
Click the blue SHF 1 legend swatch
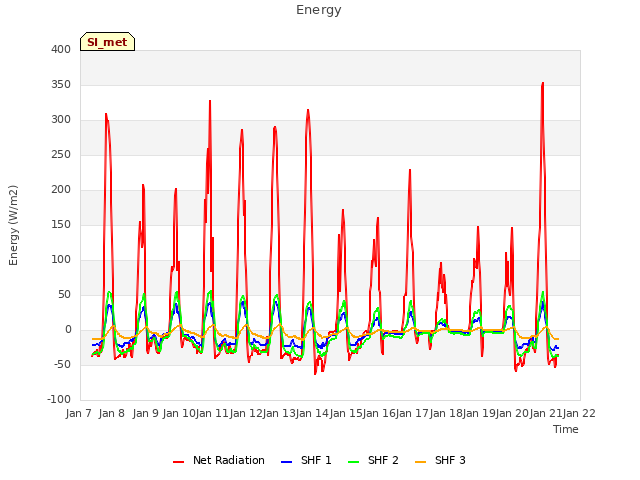pyautogui.click(x=287, y=462)
